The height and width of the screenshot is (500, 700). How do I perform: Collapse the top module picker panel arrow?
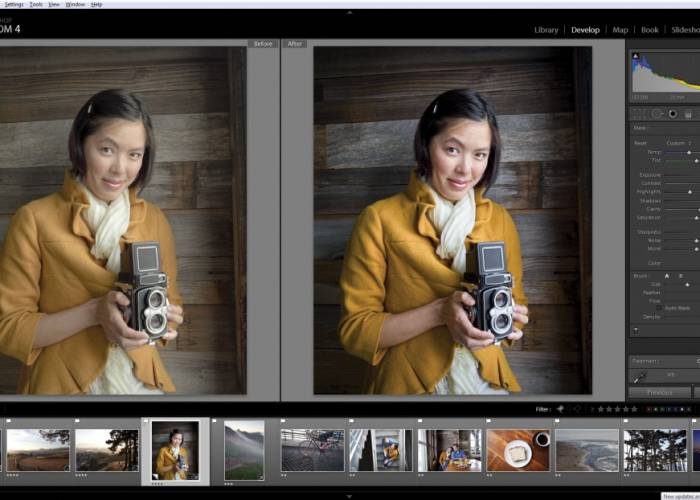(x=350, y=12)
